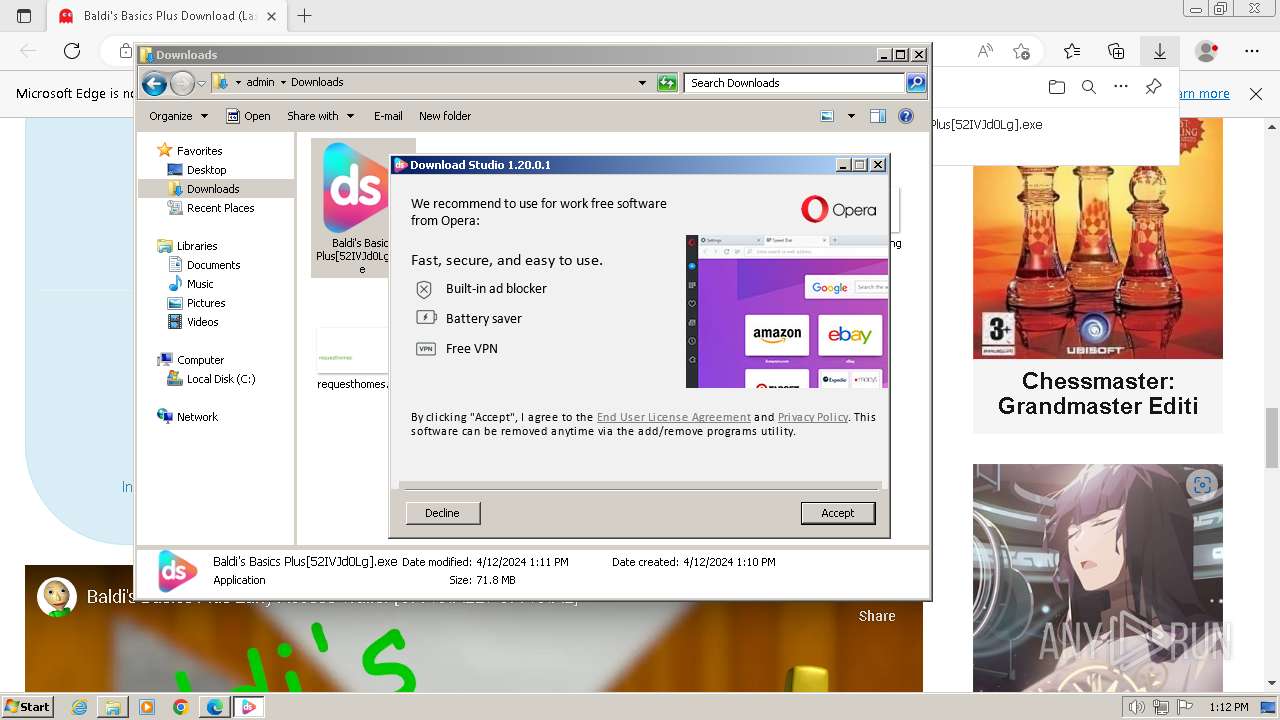Close the Baldi's Basics Plus Download tab
Image resolution: width=1280 pixels, height=720 pixels.
[x=272, y=16]
